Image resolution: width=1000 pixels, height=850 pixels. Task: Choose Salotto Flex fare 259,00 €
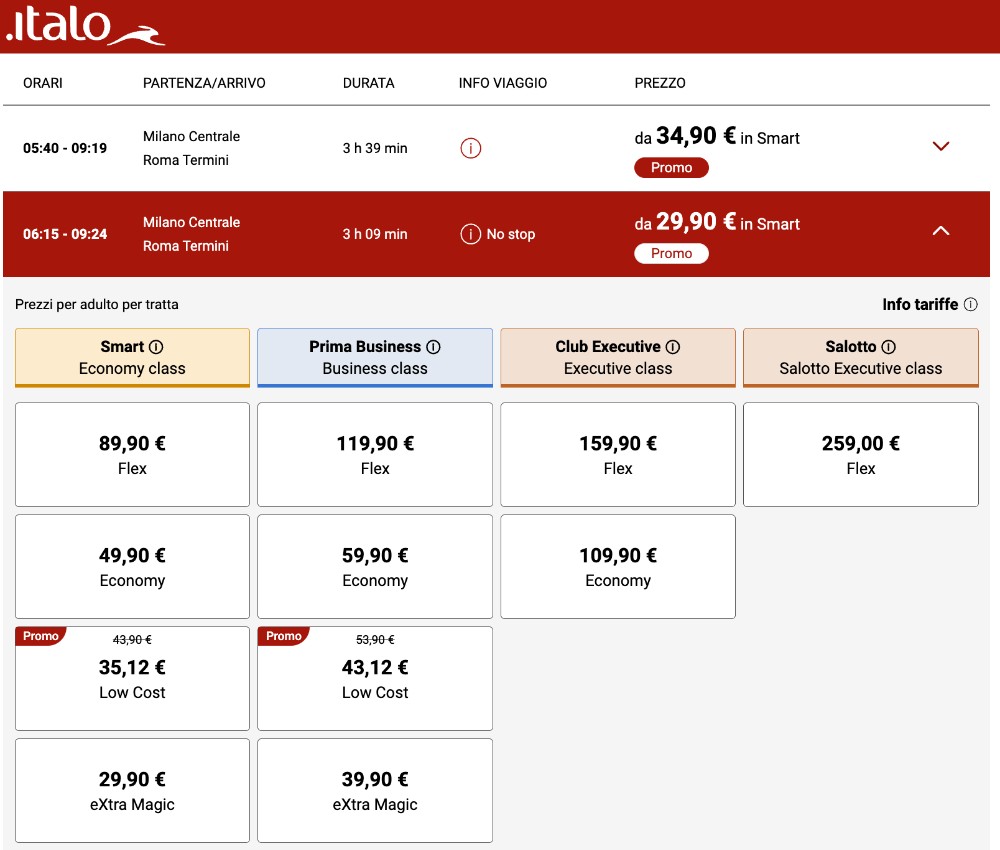point(861,455)
